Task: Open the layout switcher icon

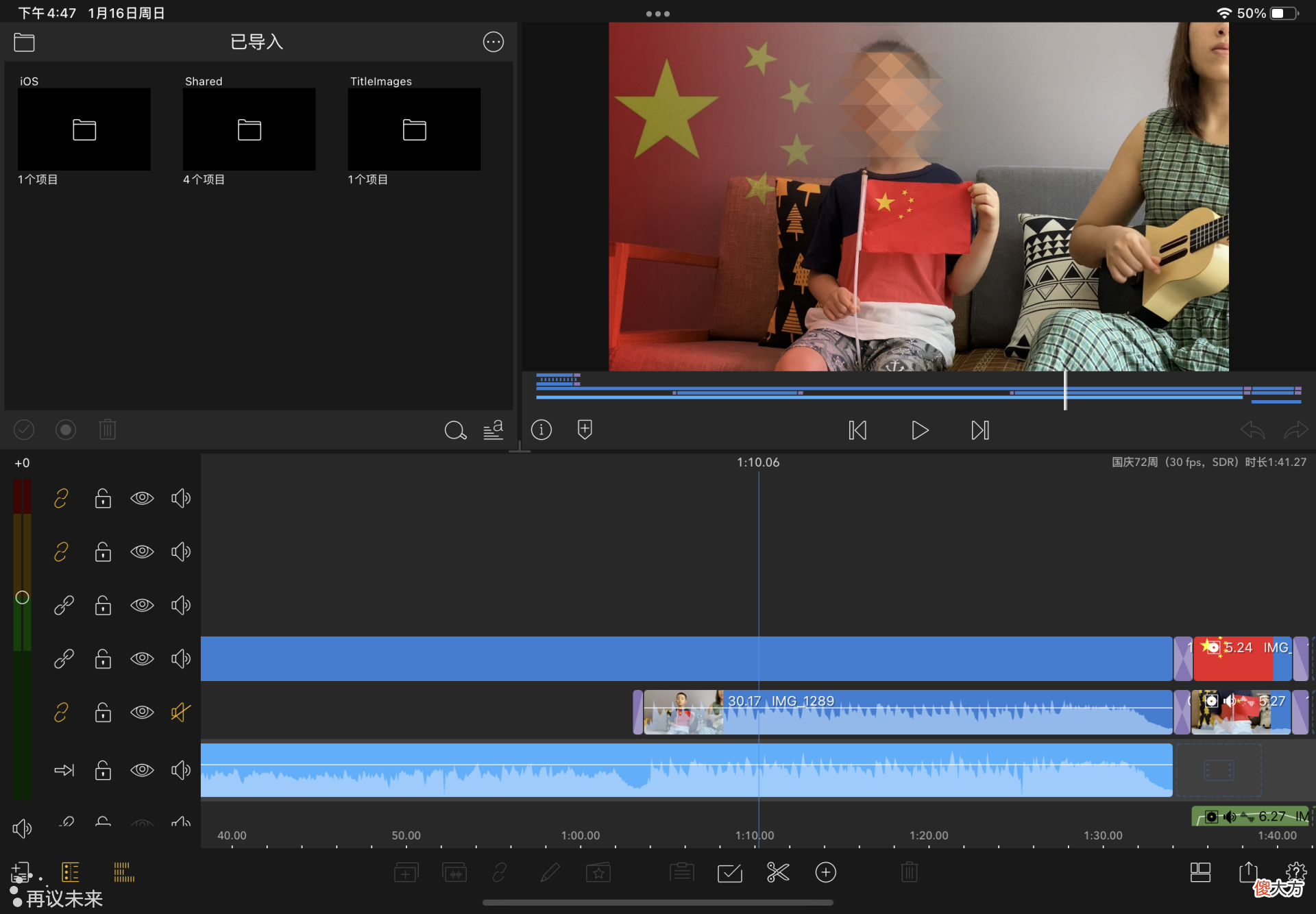Action: (x=1200, y=872)
